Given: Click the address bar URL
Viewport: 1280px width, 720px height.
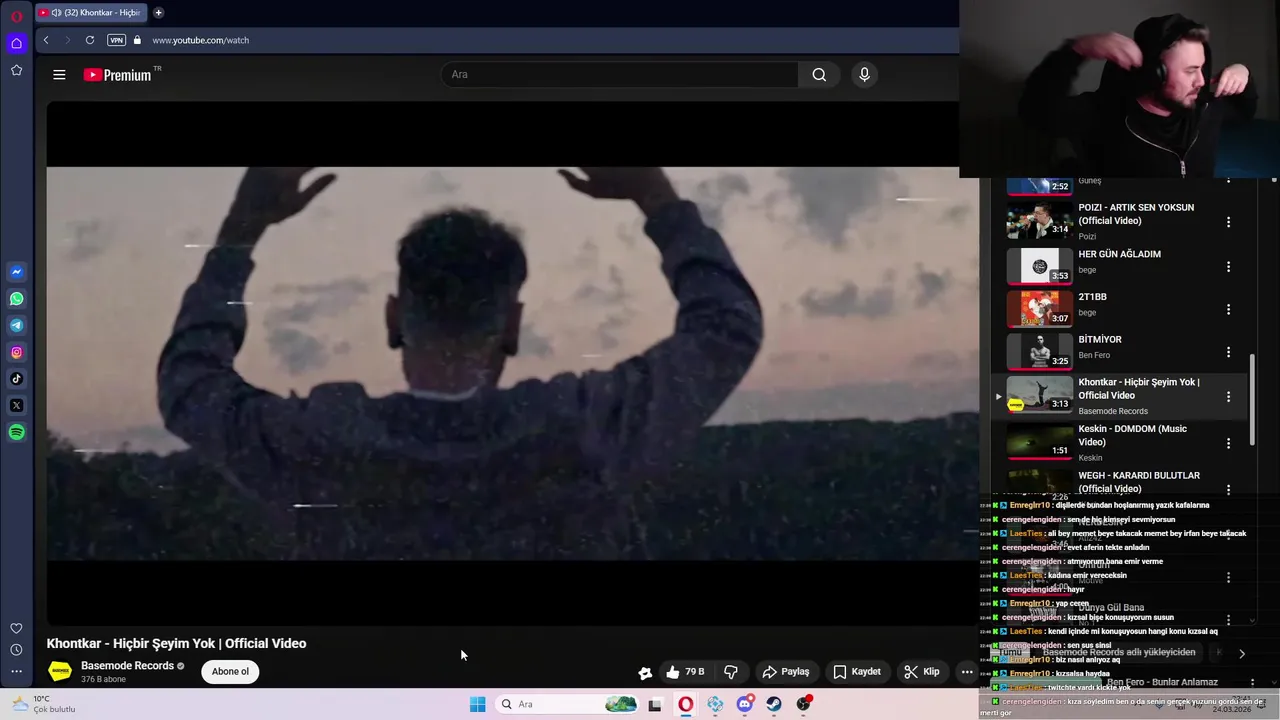Looking at the screenshot, I should 201,40.
